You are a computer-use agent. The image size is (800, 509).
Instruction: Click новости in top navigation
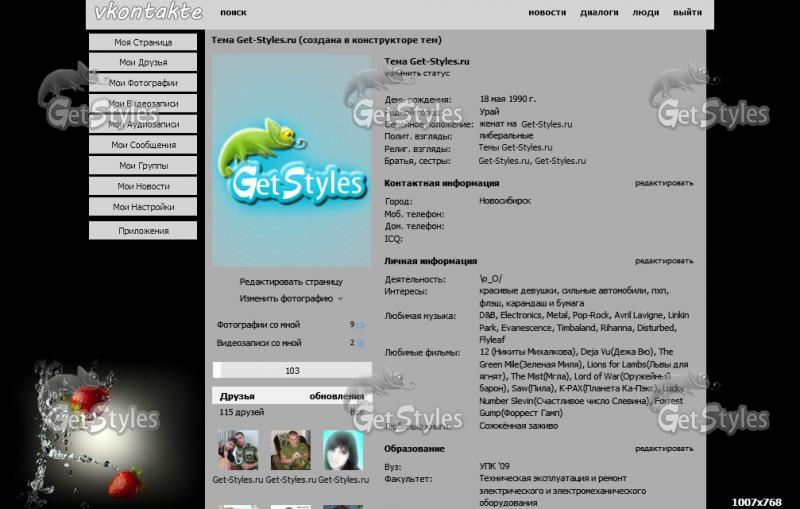point(546,13)
